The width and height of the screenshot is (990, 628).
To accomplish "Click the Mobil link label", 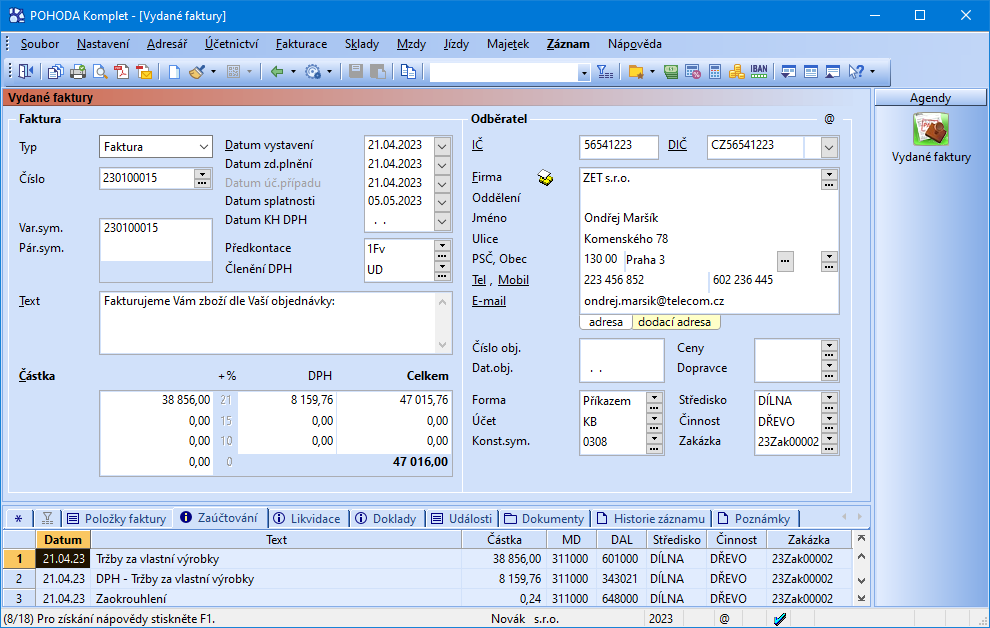I will (x=513, y=280).
